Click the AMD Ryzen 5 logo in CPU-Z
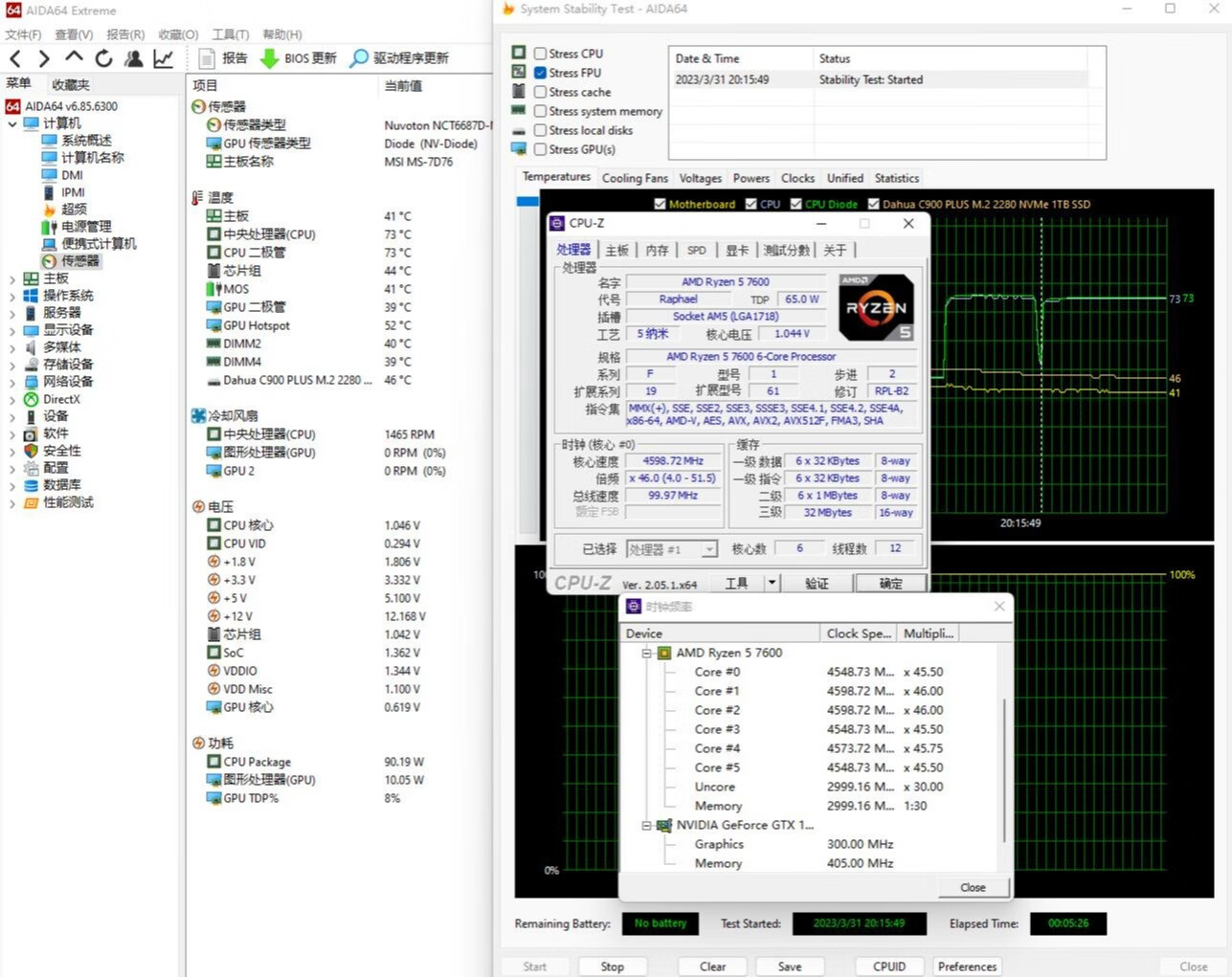 coord(875,307)
